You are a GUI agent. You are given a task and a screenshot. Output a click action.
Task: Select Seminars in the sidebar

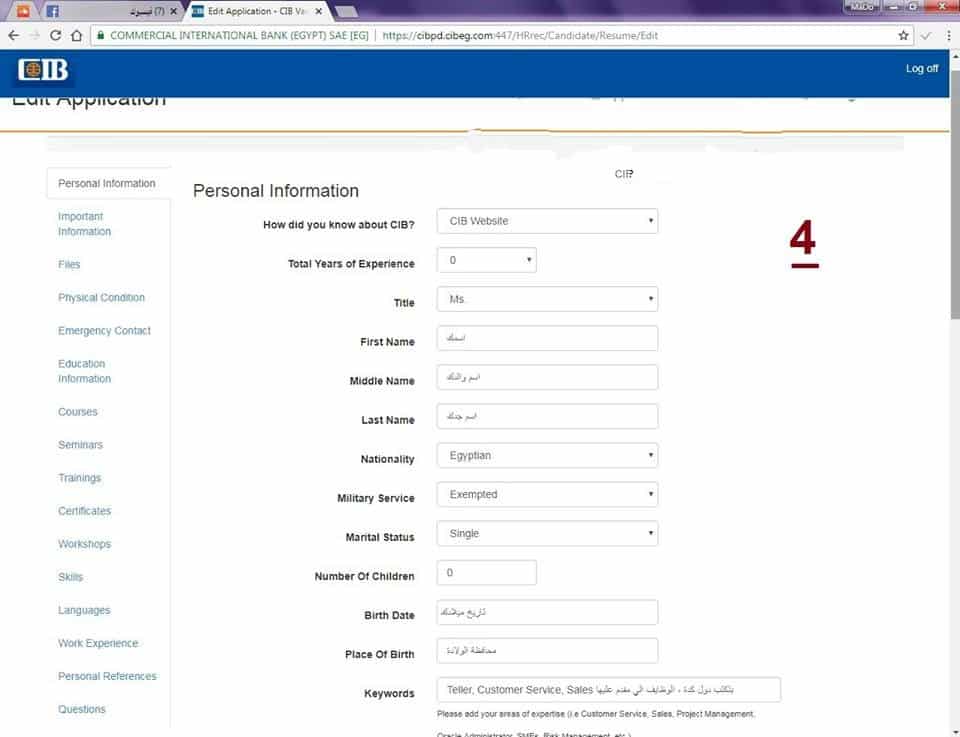(80, 445)
